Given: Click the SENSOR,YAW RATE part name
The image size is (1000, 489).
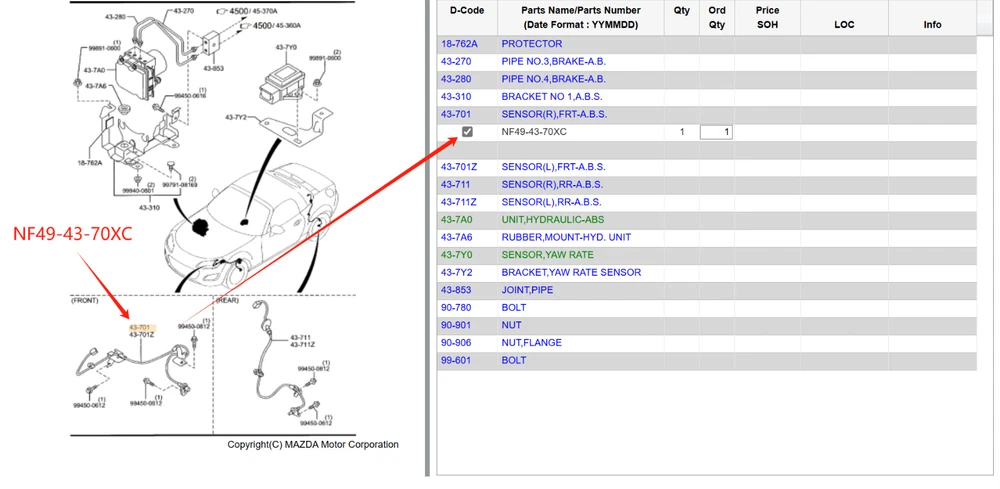Looking at the screenshot, I should [x=547, y=255].
